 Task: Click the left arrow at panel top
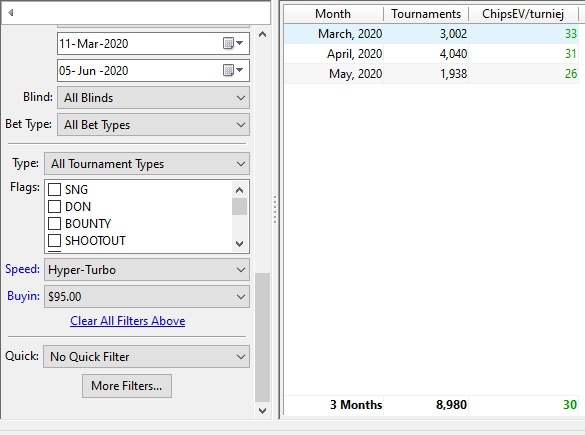coord(11,13)
